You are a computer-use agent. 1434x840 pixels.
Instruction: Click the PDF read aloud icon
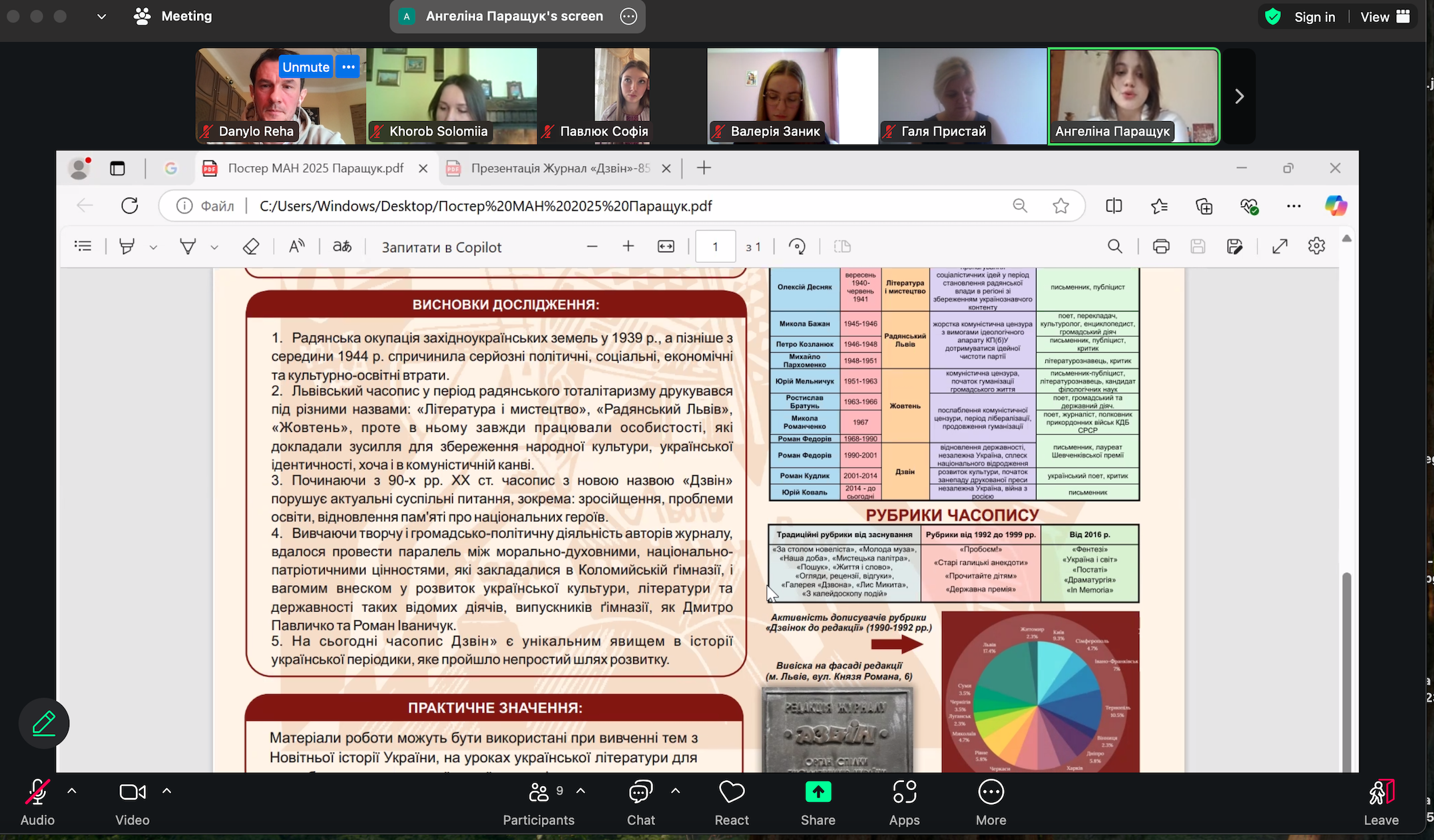[297, 247]
